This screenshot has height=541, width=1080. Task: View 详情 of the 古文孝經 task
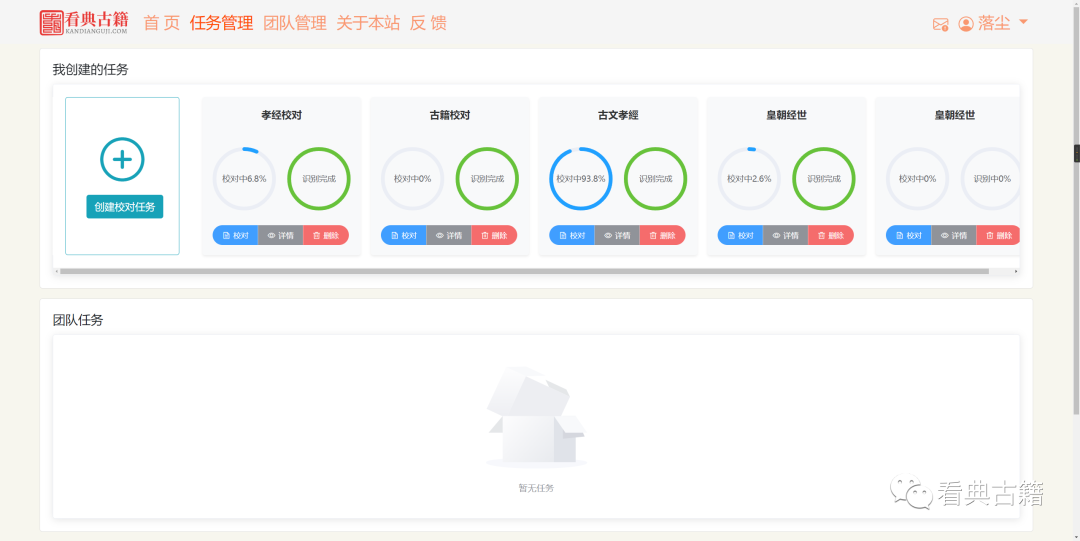617,235
